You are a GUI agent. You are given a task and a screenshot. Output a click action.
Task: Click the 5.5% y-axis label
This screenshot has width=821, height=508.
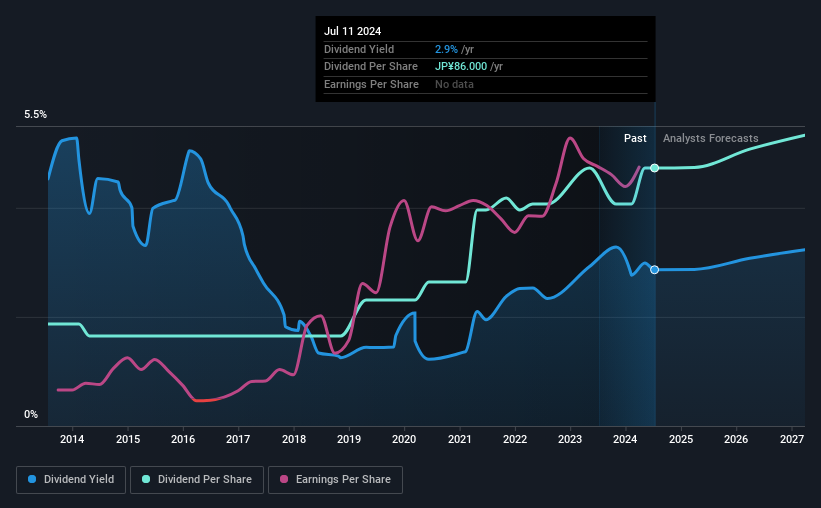pos(36,115)
